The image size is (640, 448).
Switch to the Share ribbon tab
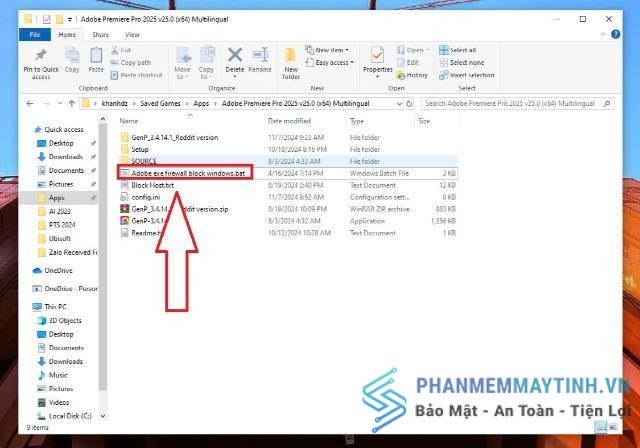click(x=100, y=35)
